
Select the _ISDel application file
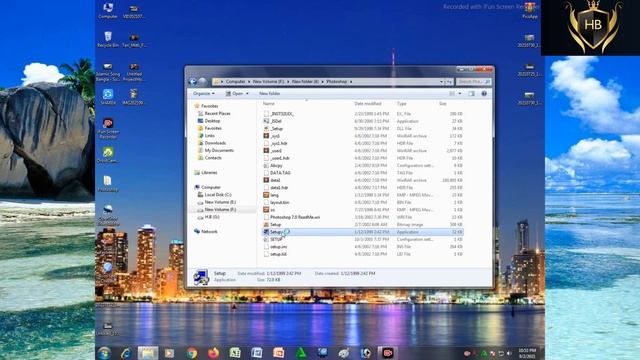[273, 121]
